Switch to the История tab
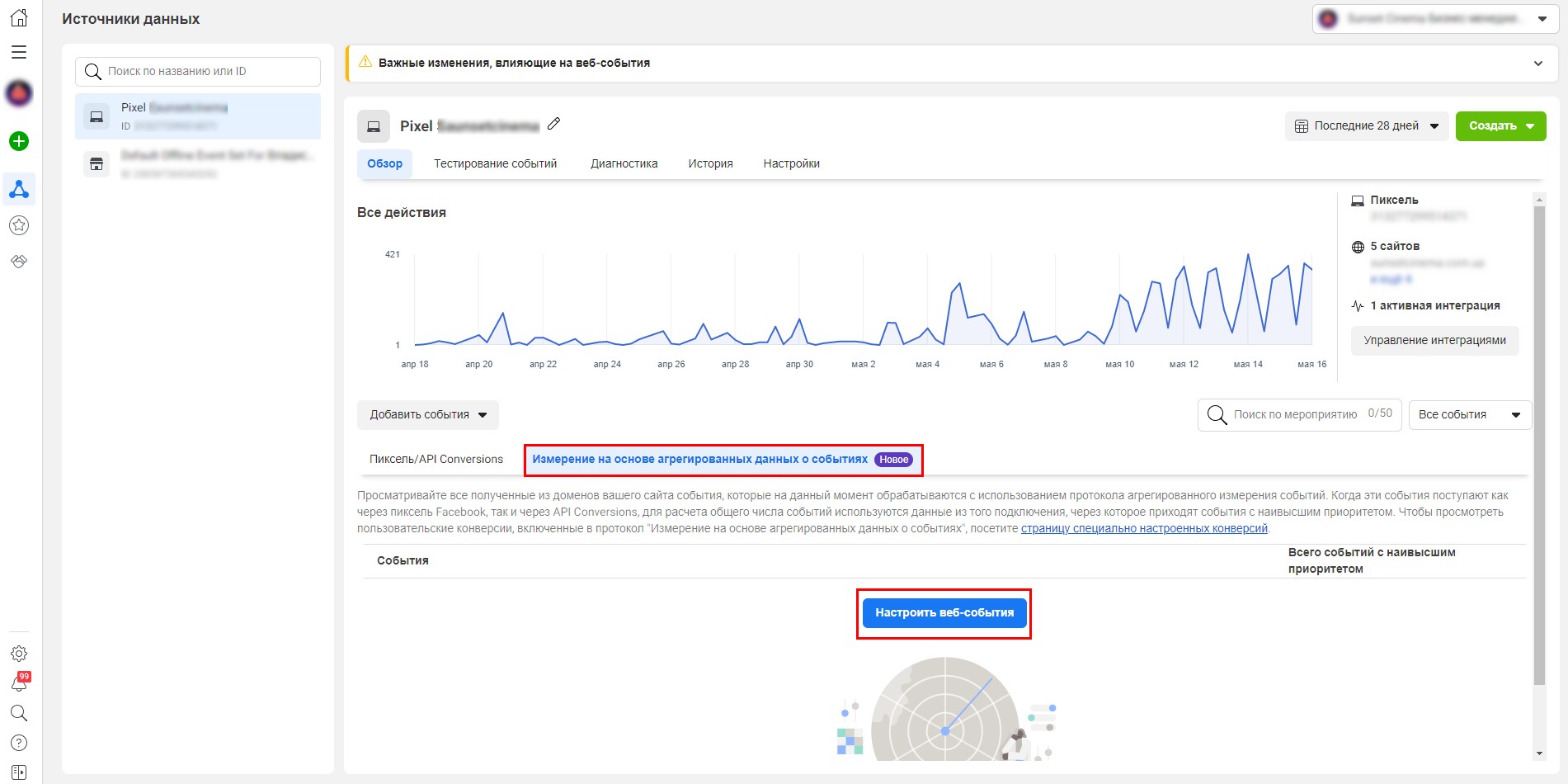The width and height of the screenshot is (1568, 784). (x=711, y=163)
